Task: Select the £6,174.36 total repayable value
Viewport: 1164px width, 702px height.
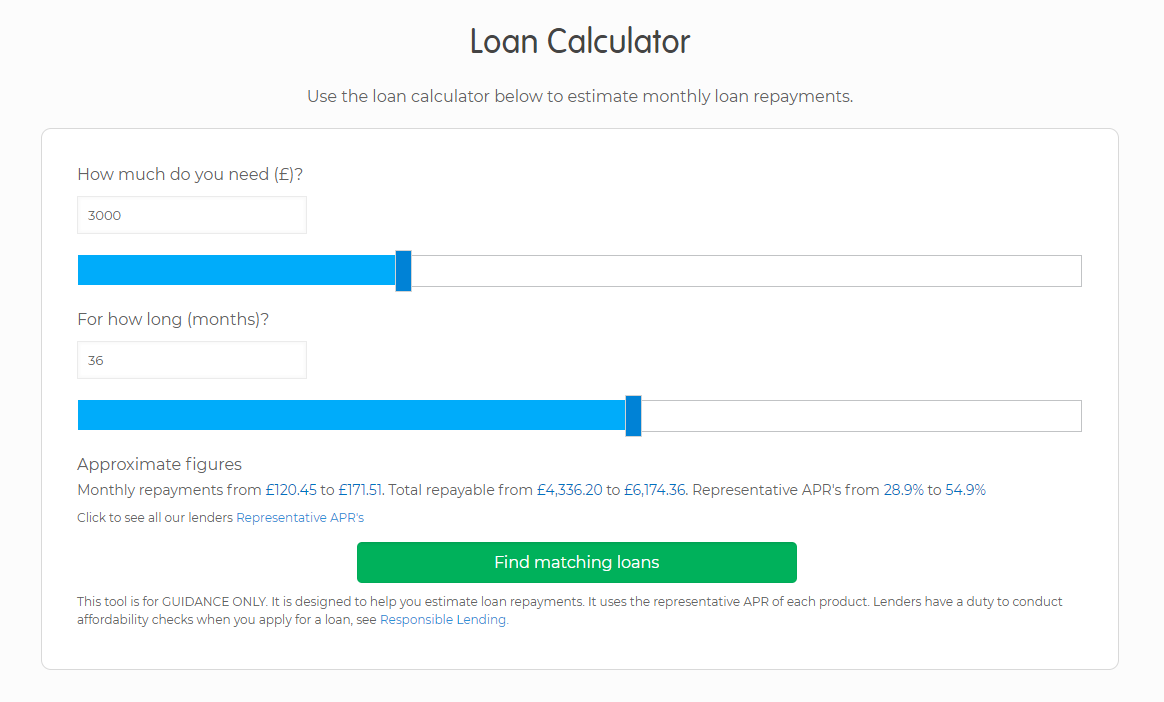Action: click(x=655, y=490)
